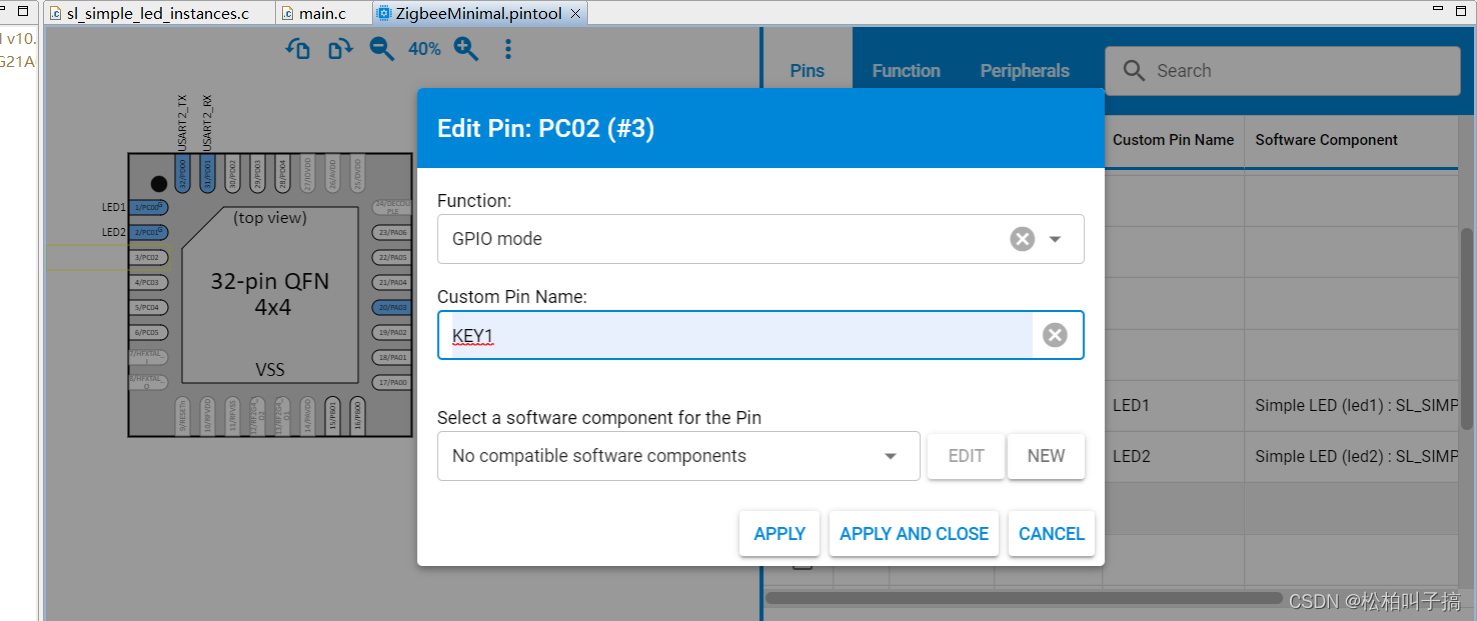Click the search magnifier icon in the Search field
The image size is (1477, 621).
[1133, 70]
